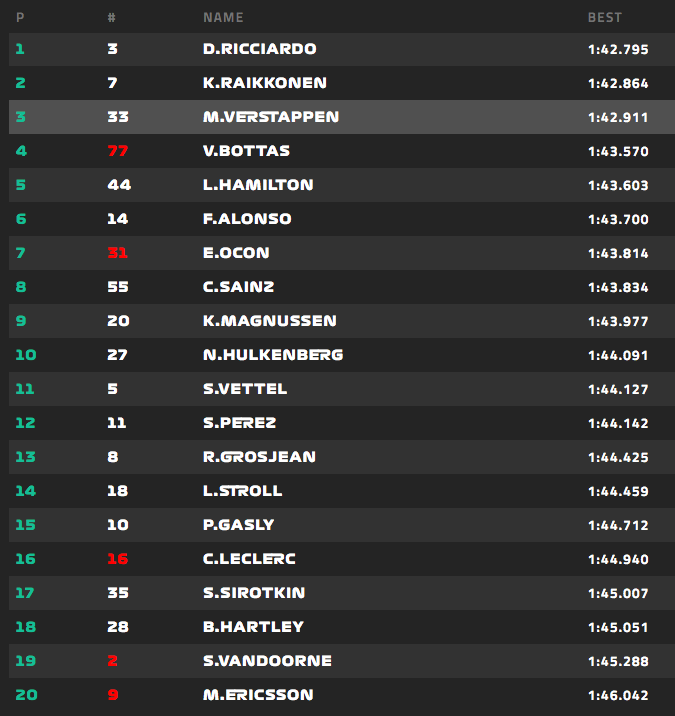Viewport: 675px width, 716px height.
Task: Click red car number 77
Action: [x=118, y=151]
